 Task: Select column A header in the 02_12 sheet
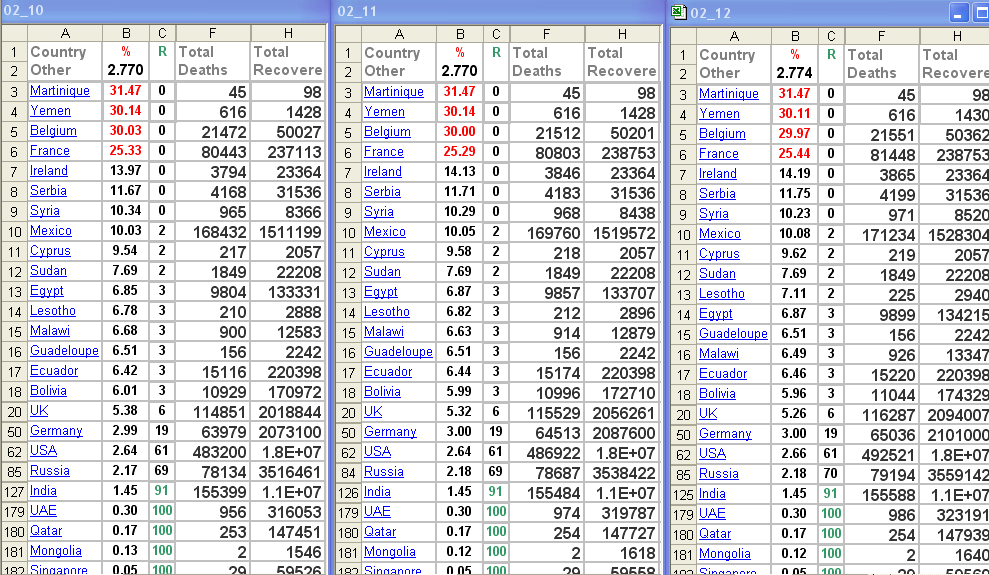click(733, 36)
